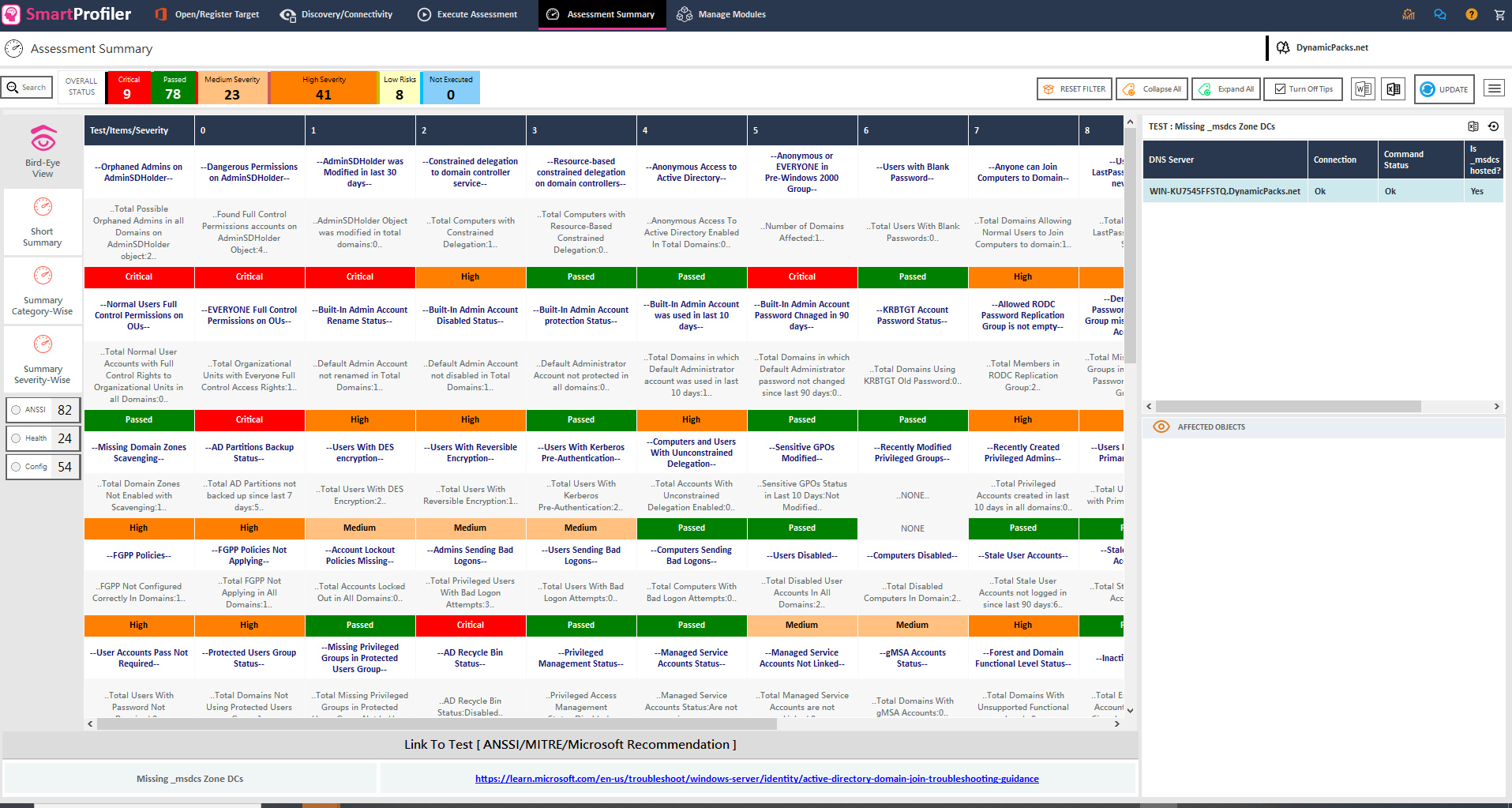Click the Search field
The height and width of the screenshot is (808, 1512).
click(x=27, y=88)
